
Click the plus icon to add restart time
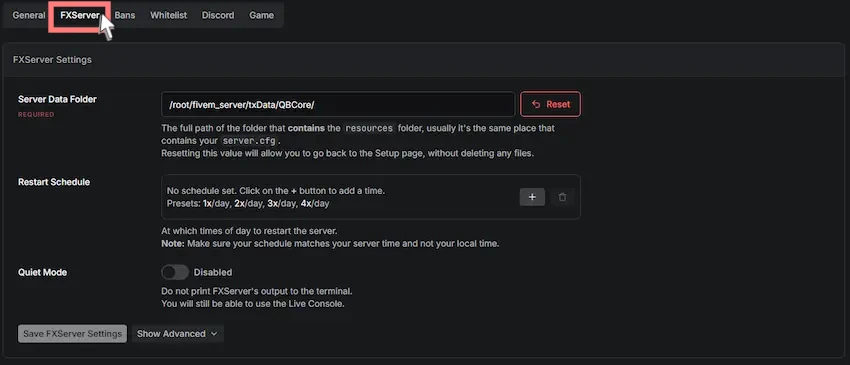click(532, 197)
